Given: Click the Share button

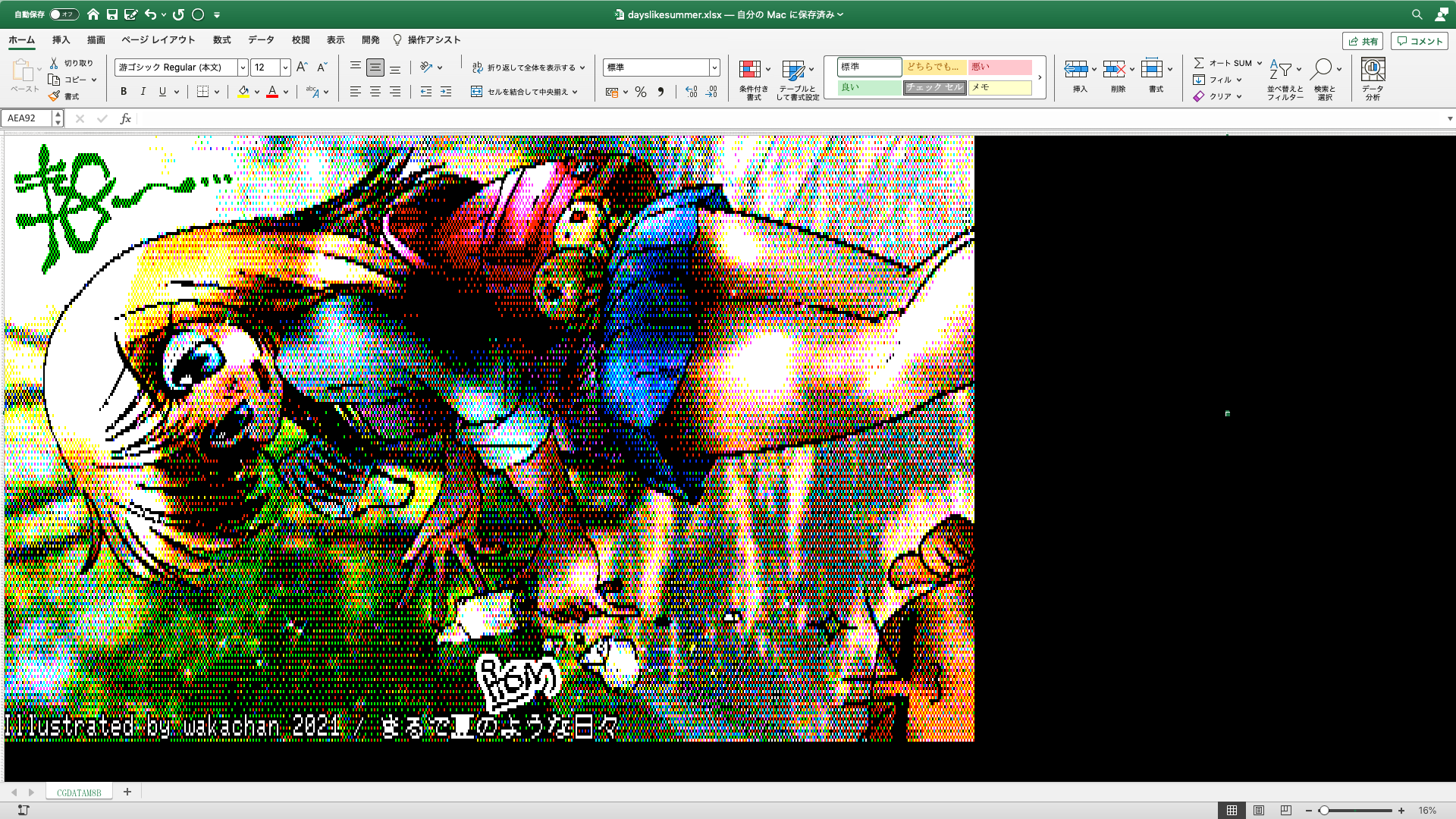Looking at the screenshot, I should (1363, 41).
